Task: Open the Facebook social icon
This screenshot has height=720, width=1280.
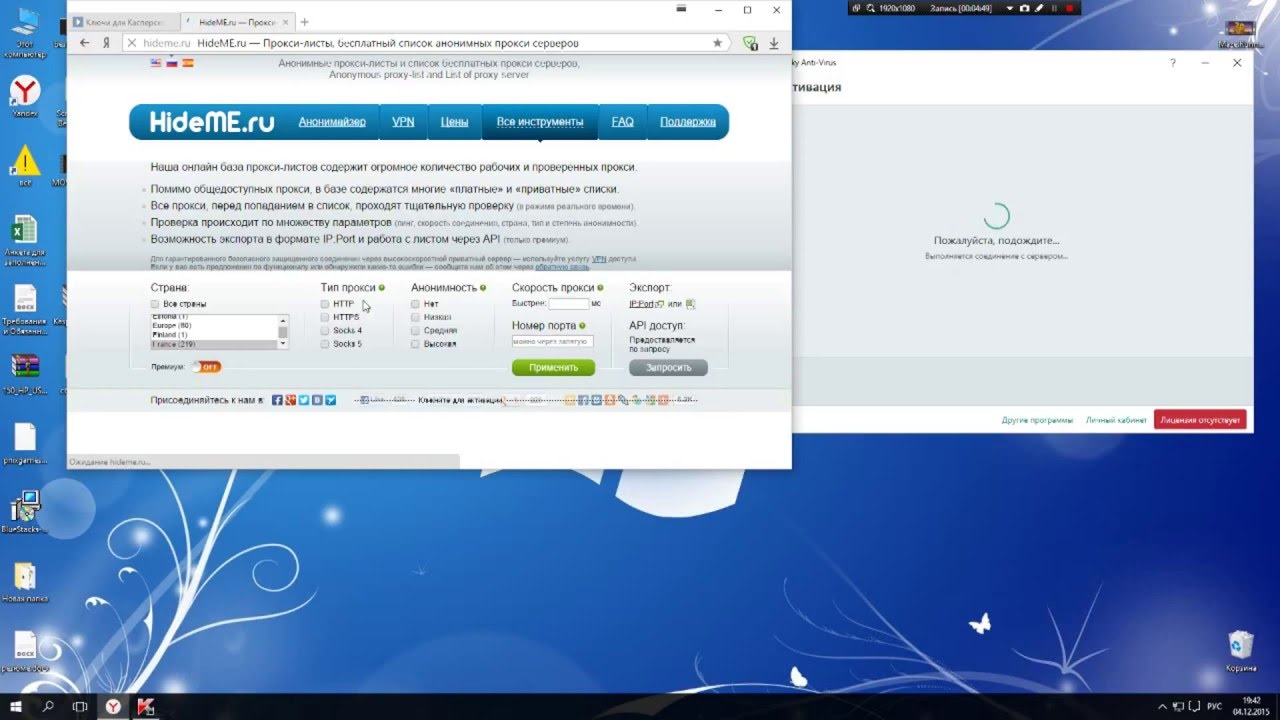Action: 277,400
